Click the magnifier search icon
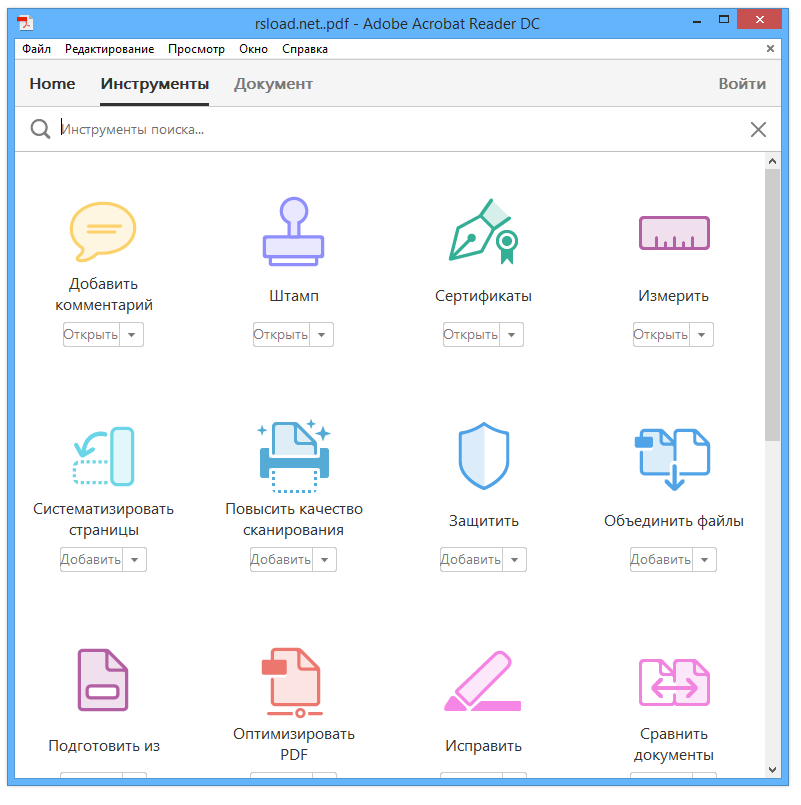This screenshot has width=801, height=805. (40, 129)
